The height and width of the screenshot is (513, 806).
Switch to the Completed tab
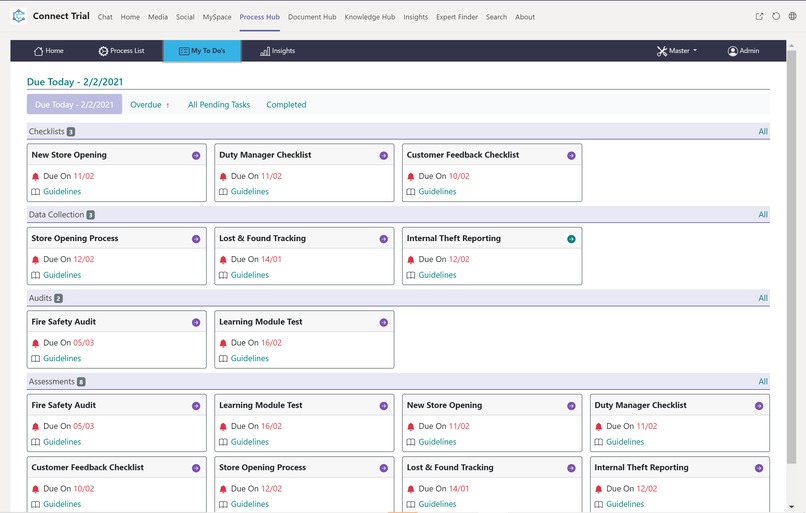(286, 104)
